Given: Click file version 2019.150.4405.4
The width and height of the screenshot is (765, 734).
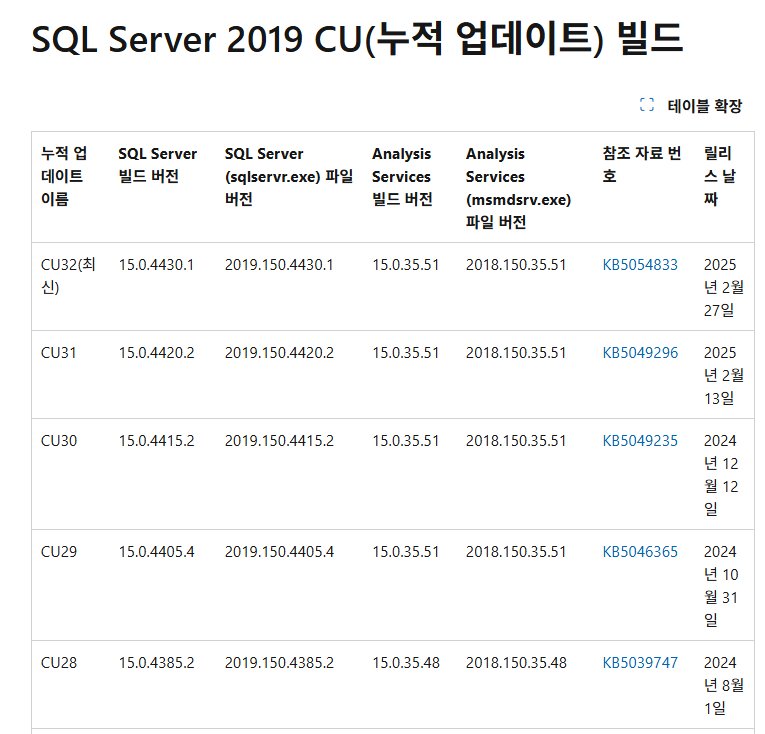Looking at the screenshot, I should [x=279, y=552].
